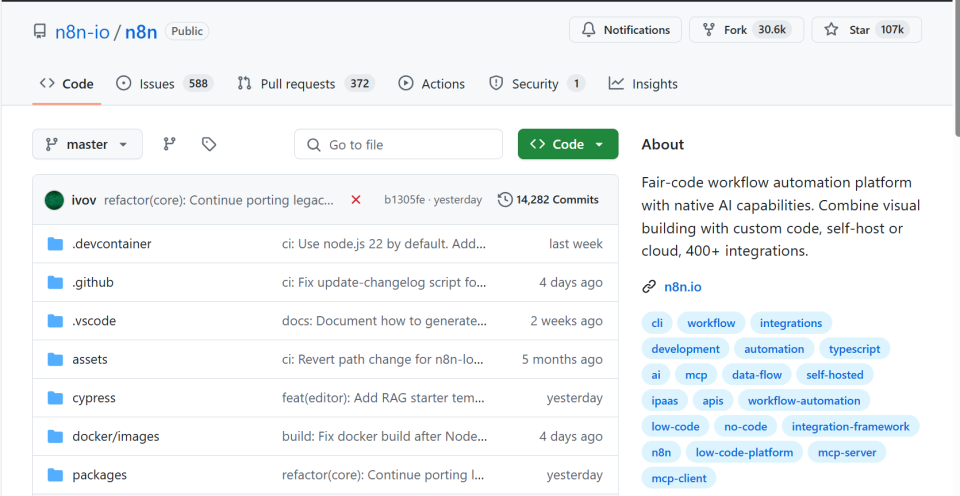Open commit 'build: Fix docker build after Node'

coord(384,437)
